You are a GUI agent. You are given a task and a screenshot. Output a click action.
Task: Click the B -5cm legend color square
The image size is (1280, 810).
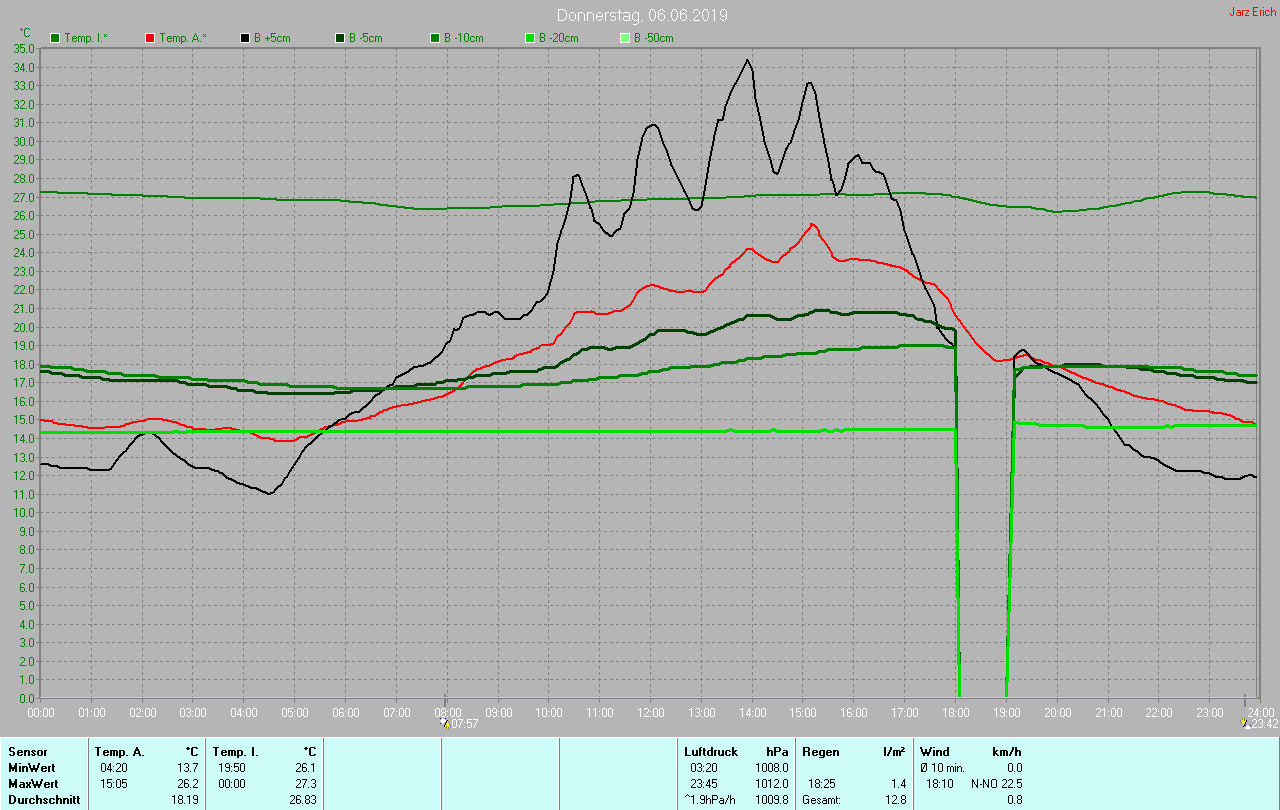point(340,38)
